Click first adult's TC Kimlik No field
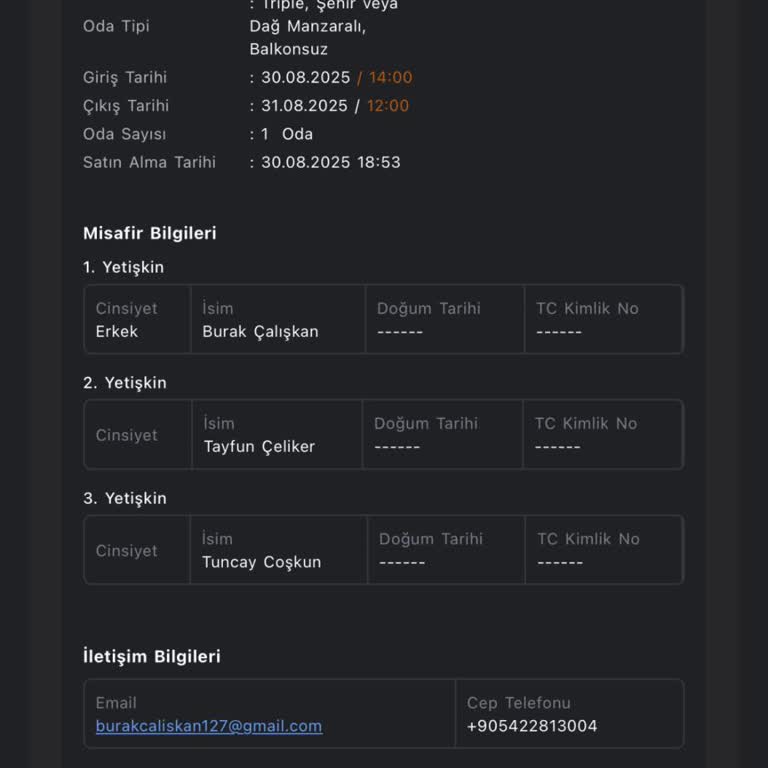Screen dimensions: 768x768 (x=603, y=320)
